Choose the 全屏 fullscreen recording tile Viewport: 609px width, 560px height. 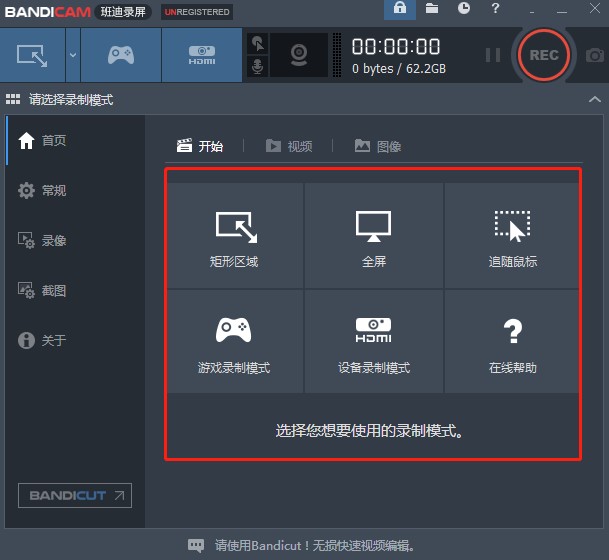[374, 236]
